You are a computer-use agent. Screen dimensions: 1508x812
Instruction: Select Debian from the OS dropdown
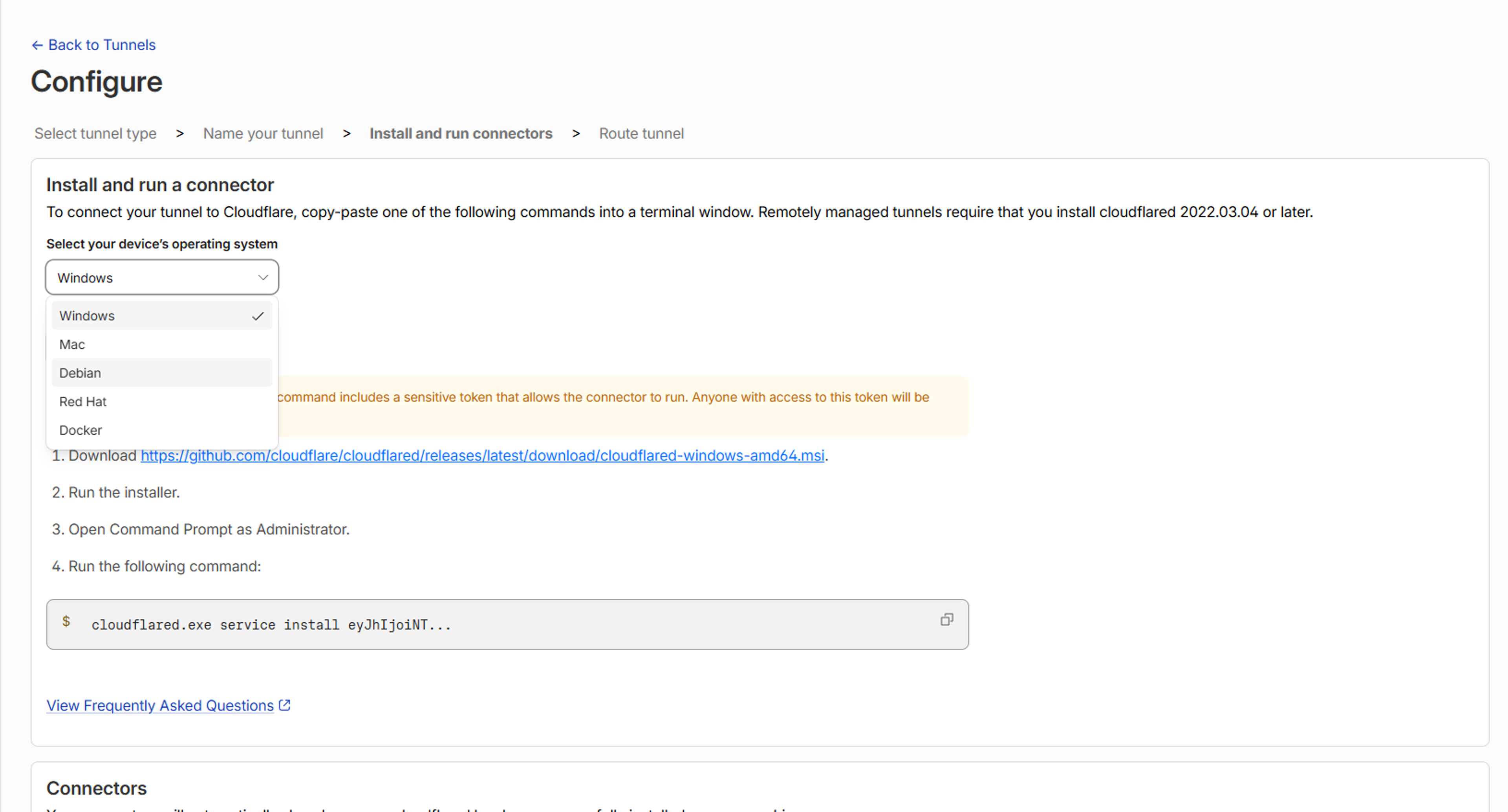tap(161, 373)
